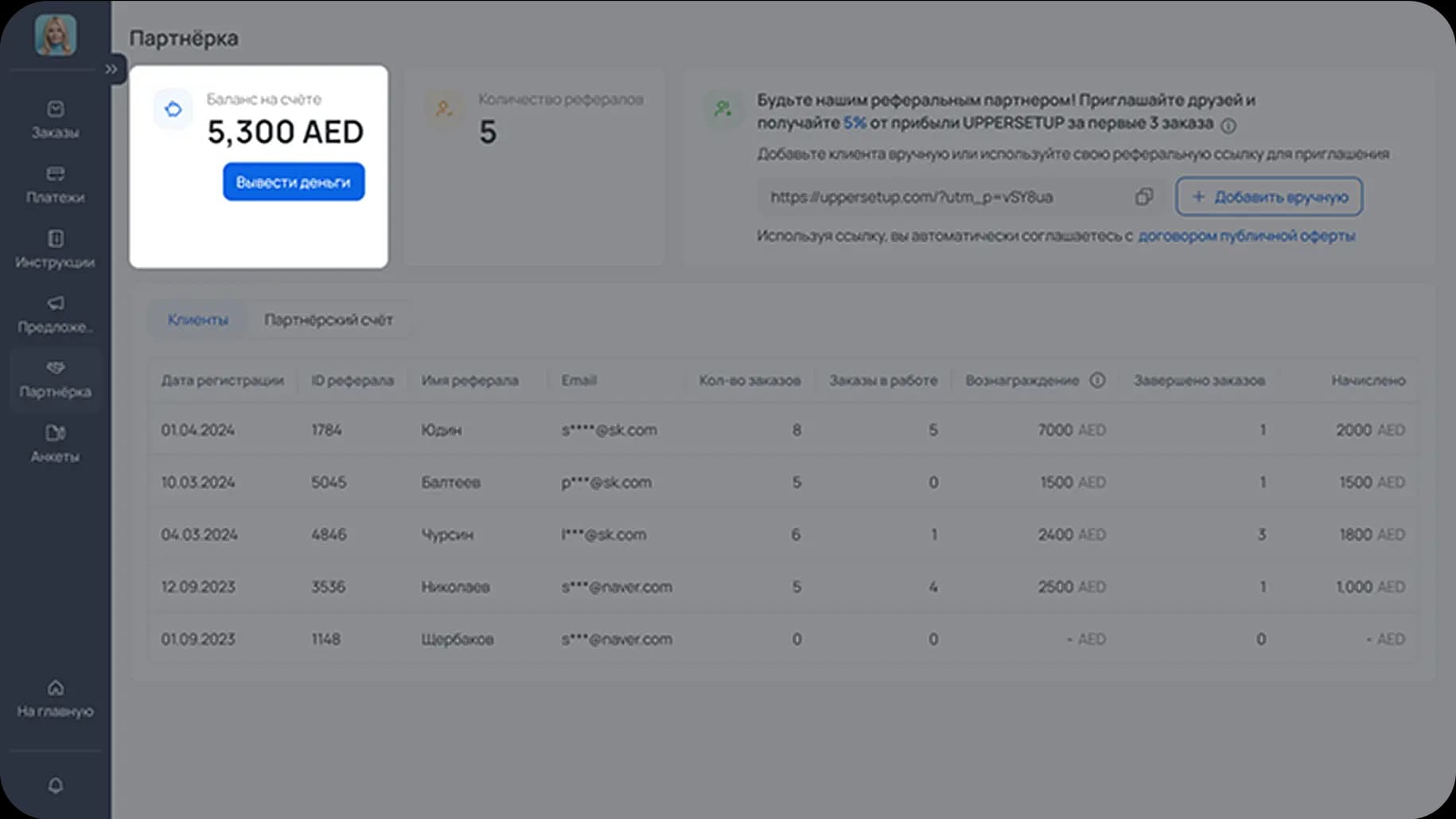Show info next to 5% referral offer
This screenshot has height=819, width=1456.
point(1228,126)
